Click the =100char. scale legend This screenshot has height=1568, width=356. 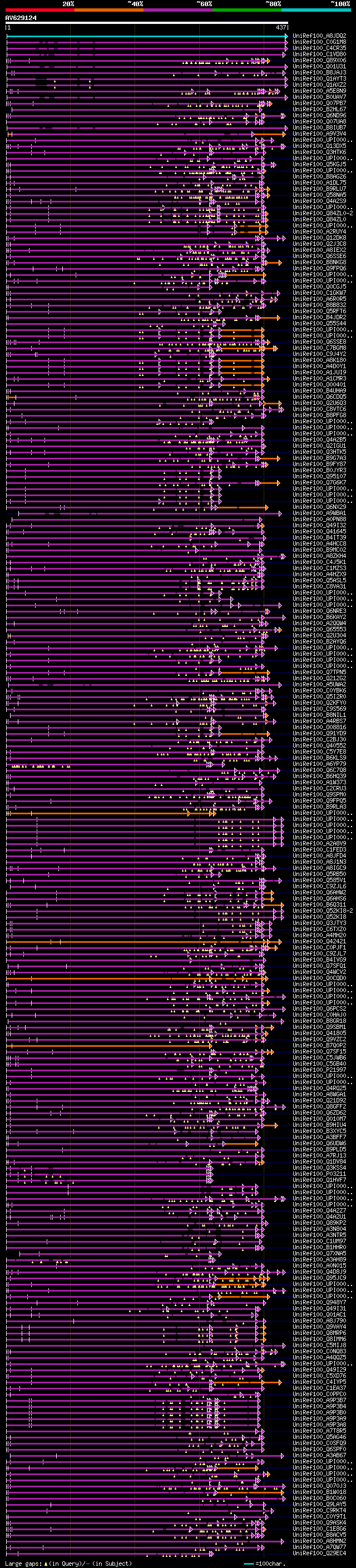coord(265,1564)
